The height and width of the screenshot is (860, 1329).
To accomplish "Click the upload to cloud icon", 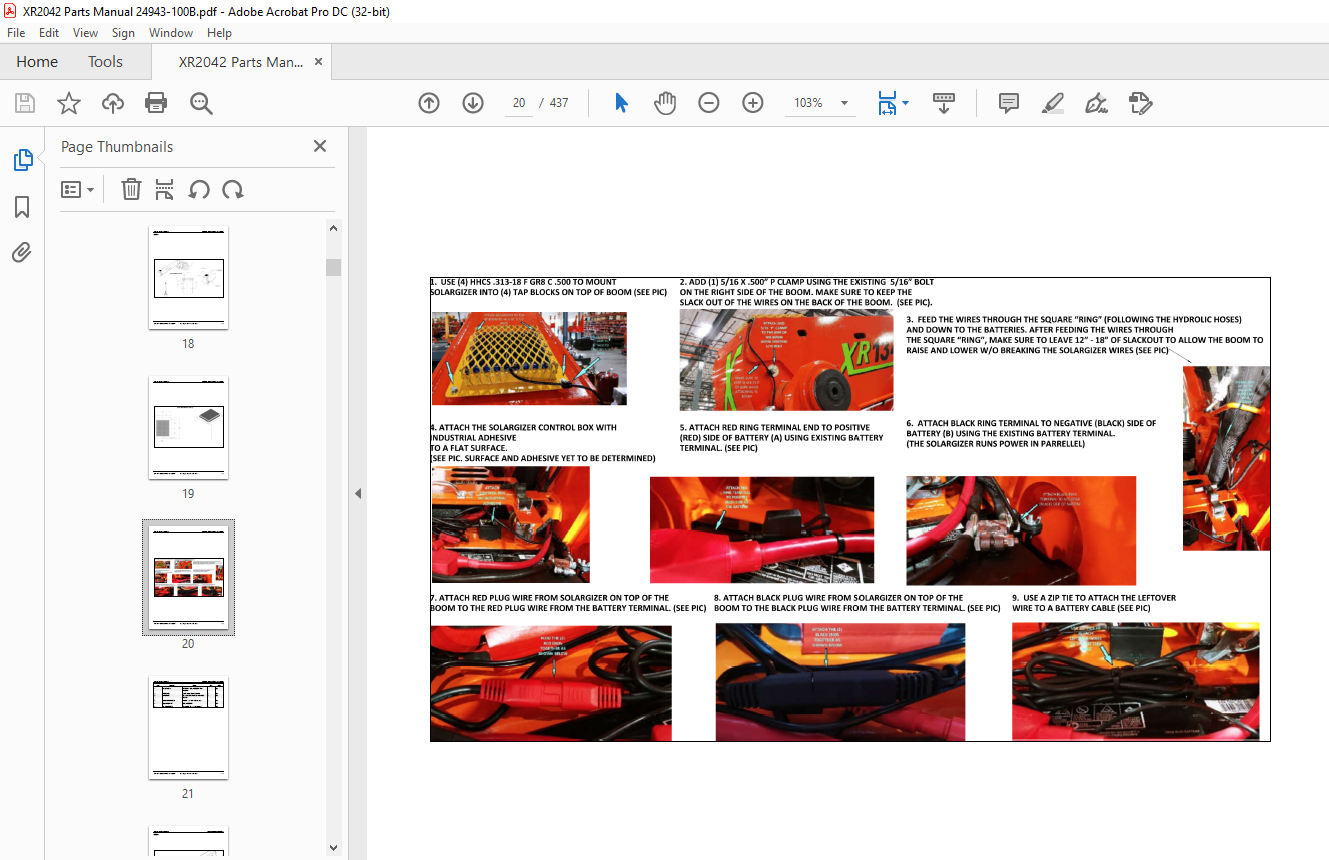I will (x=113, y=103).
